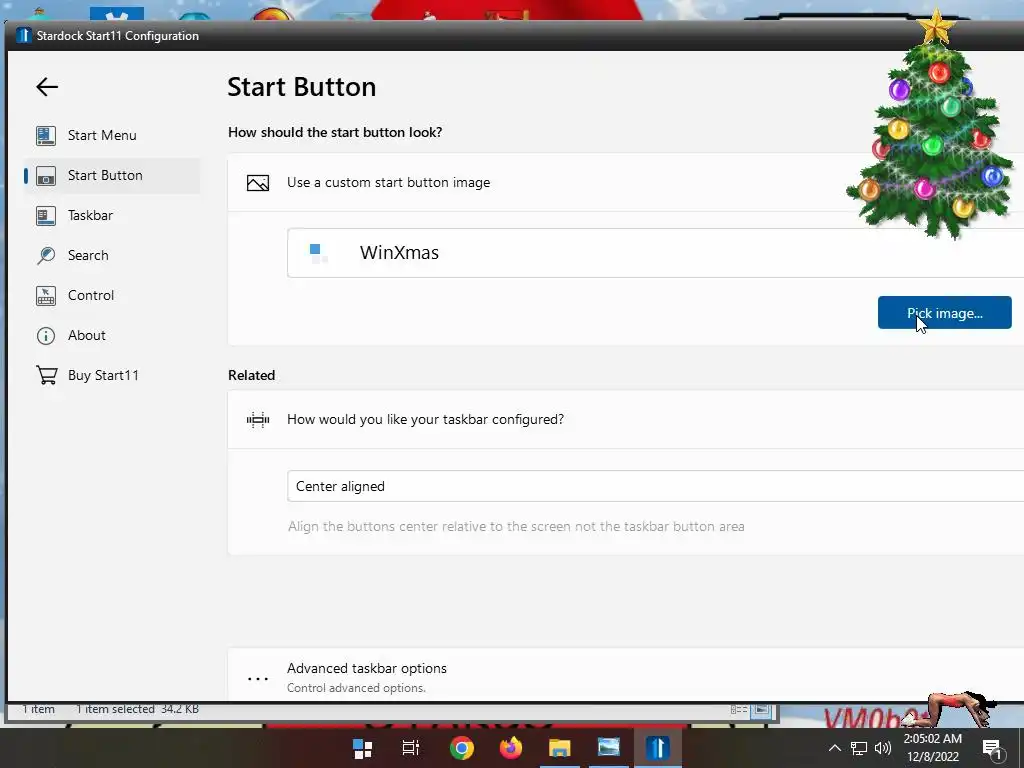Select Start Button in sidebar
Image resolution: width=1024 pixels, height=768 pixels.
[x=112, y=175]
